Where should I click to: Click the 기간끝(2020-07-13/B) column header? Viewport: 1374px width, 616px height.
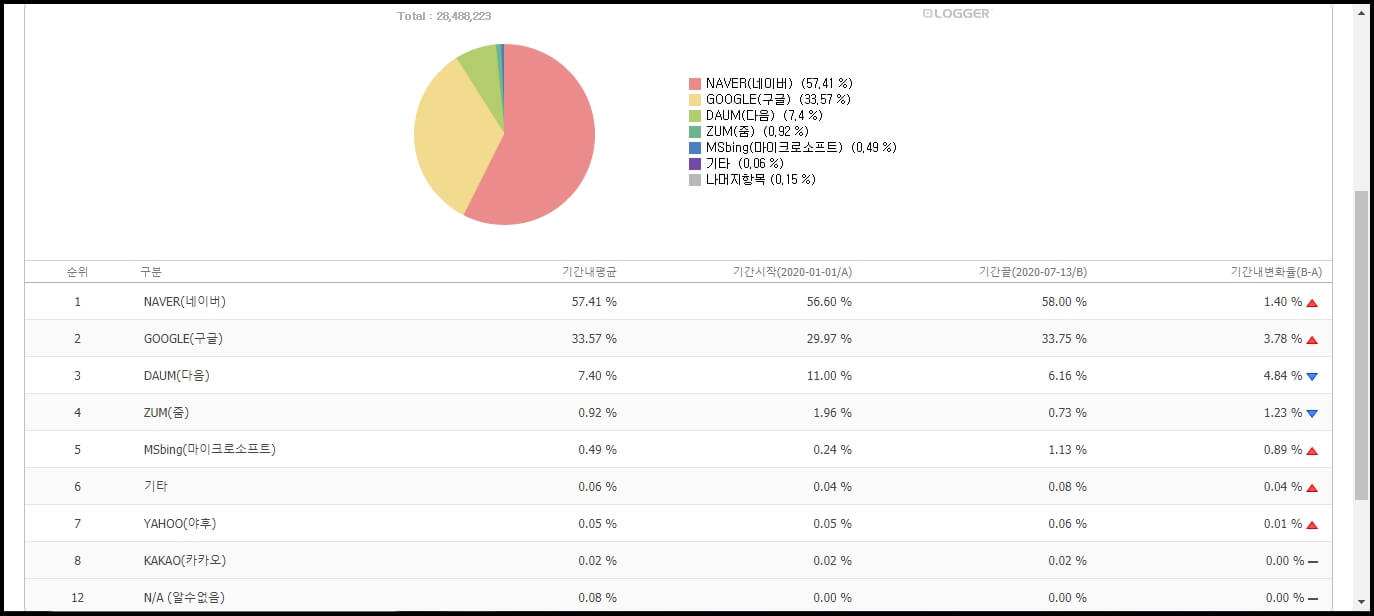click(1033, 272)
